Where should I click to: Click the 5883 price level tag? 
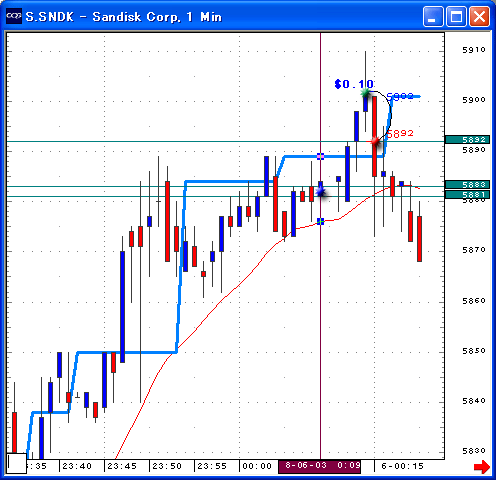click(467, 184)
